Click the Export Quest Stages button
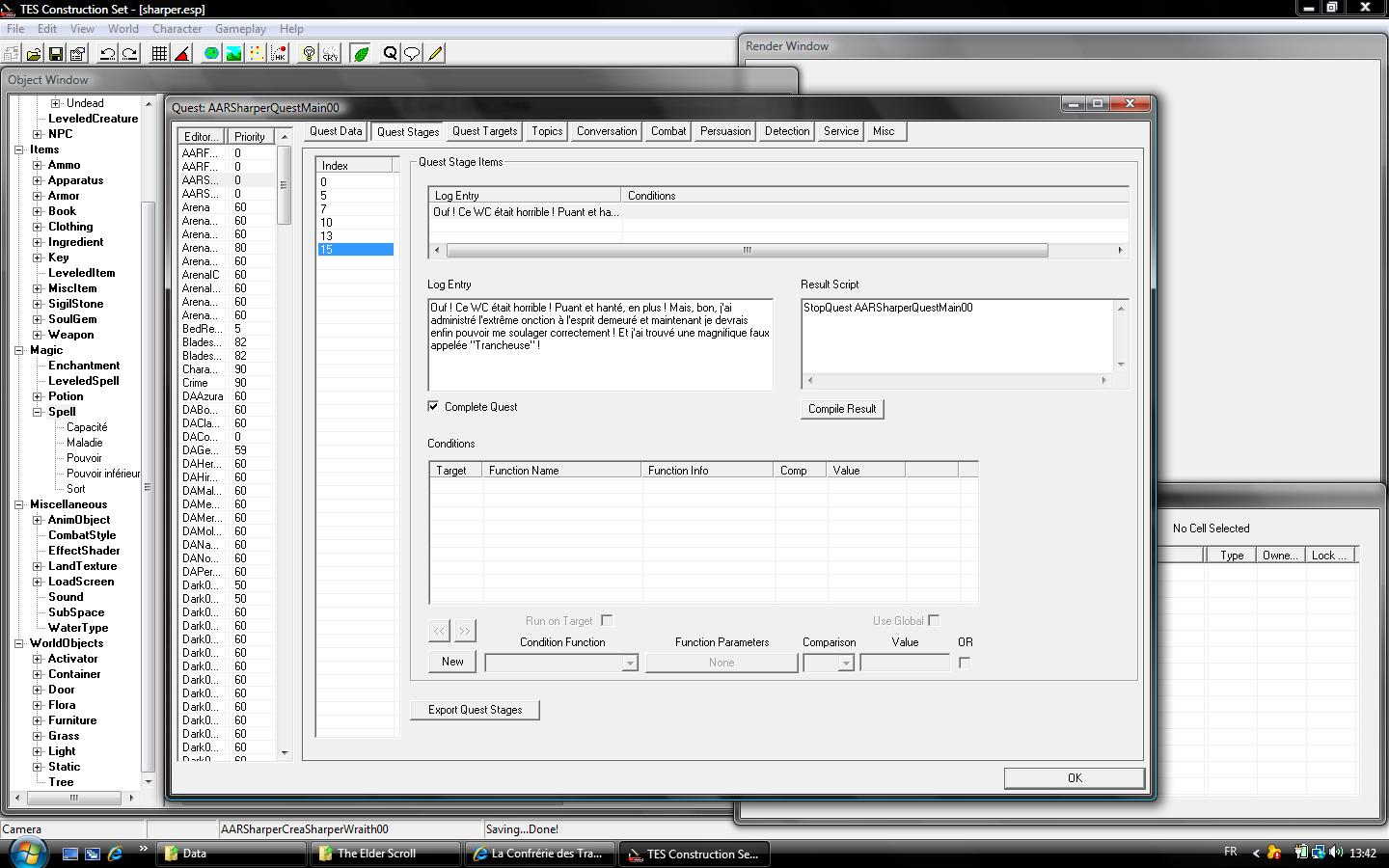 [x=475, y=710]
